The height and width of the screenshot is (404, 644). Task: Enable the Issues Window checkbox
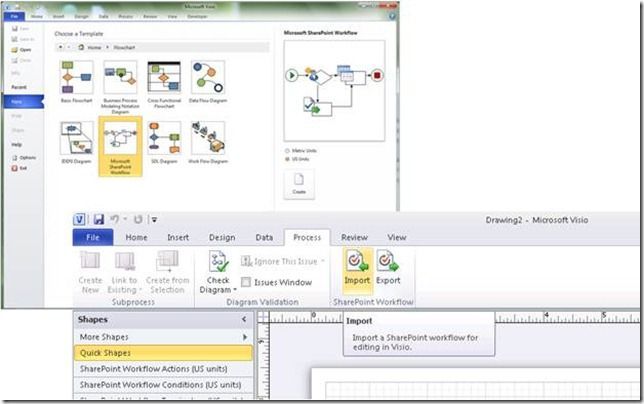click(x=246, y=282)
